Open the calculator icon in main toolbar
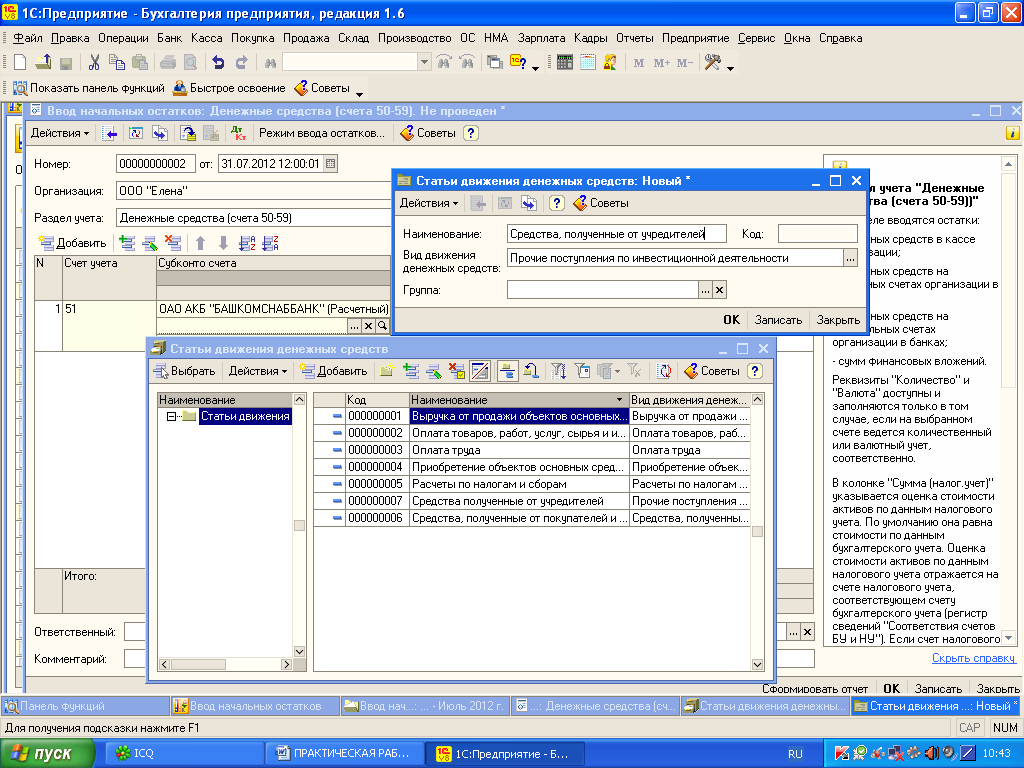This screenshot has width=1024, height=768. (565, 63)
